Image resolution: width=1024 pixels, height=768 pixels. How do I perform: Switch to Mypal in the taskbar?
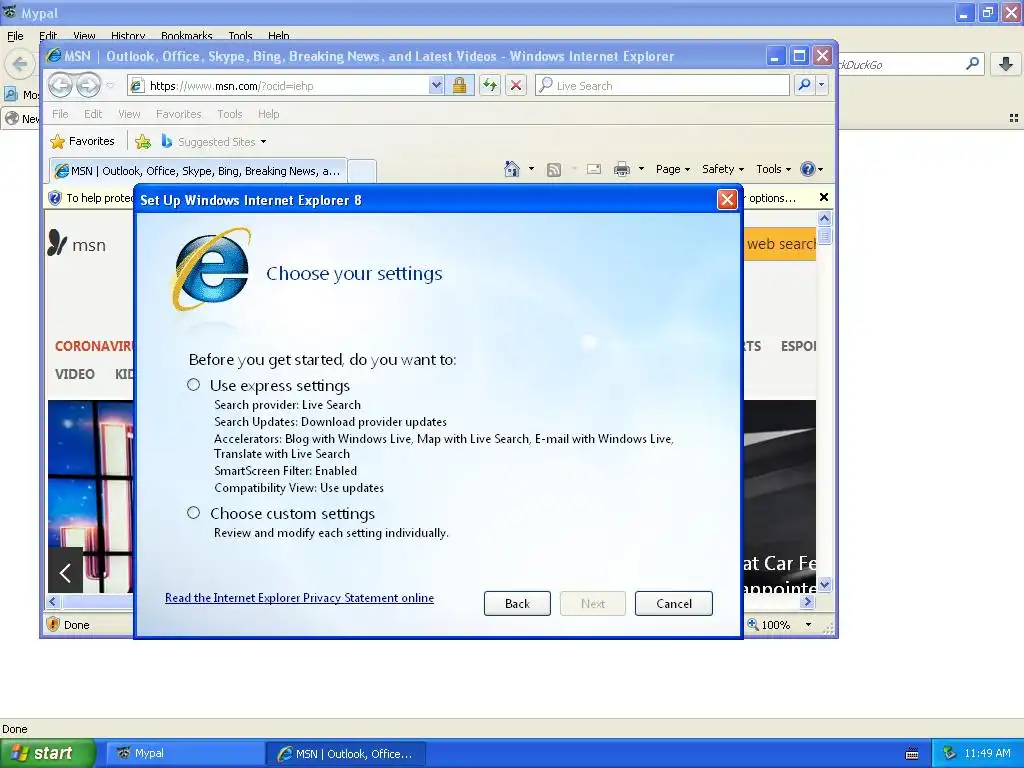click(185, 753)
